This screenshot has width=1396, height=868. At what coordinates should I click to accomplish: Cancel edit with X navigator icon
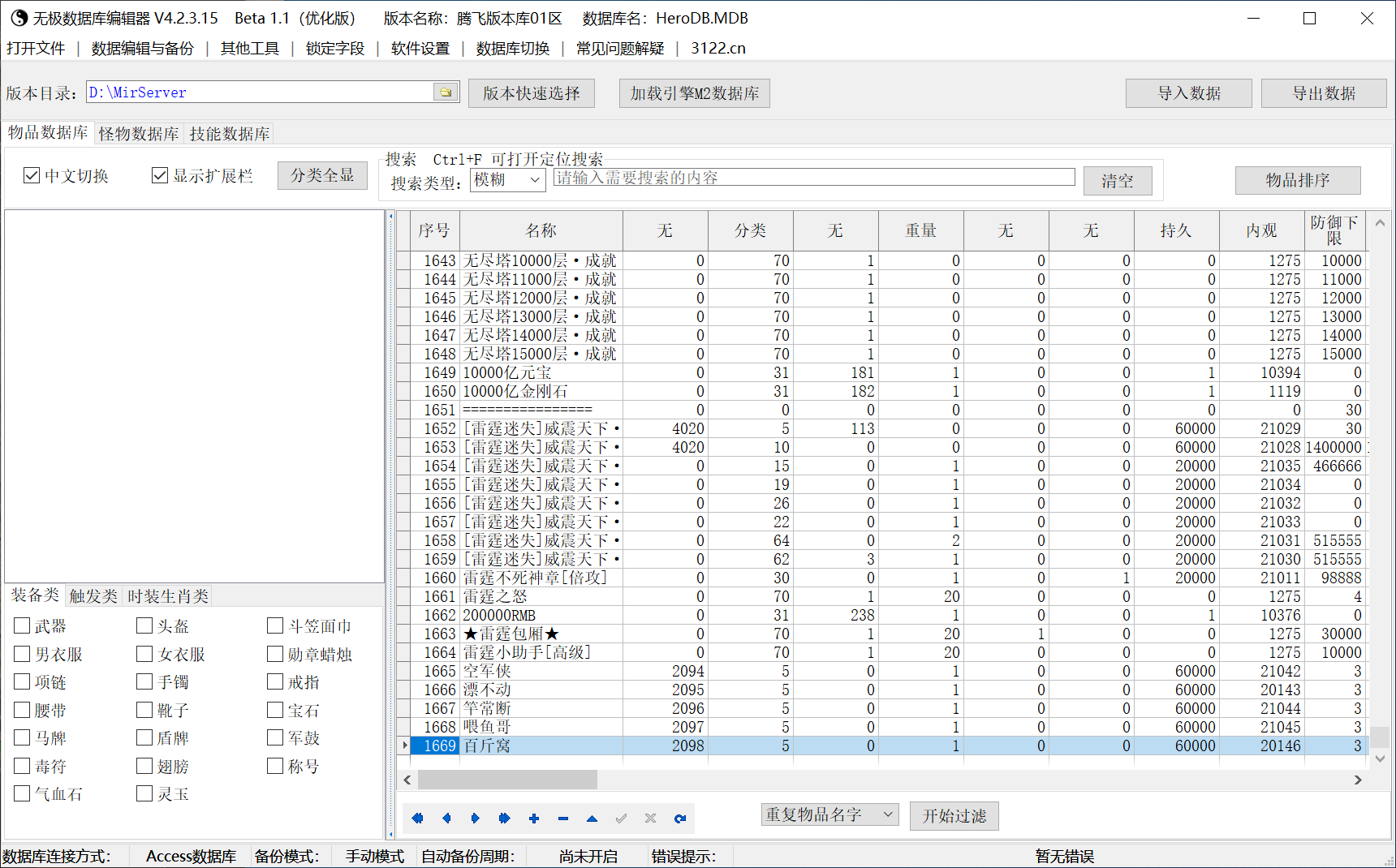click(651, 819)
